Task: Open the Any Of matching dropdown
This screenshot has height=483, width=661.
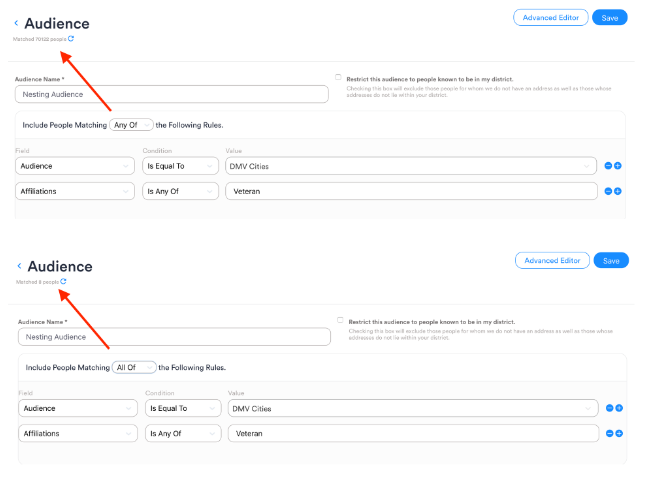Action: click(132, 125)
